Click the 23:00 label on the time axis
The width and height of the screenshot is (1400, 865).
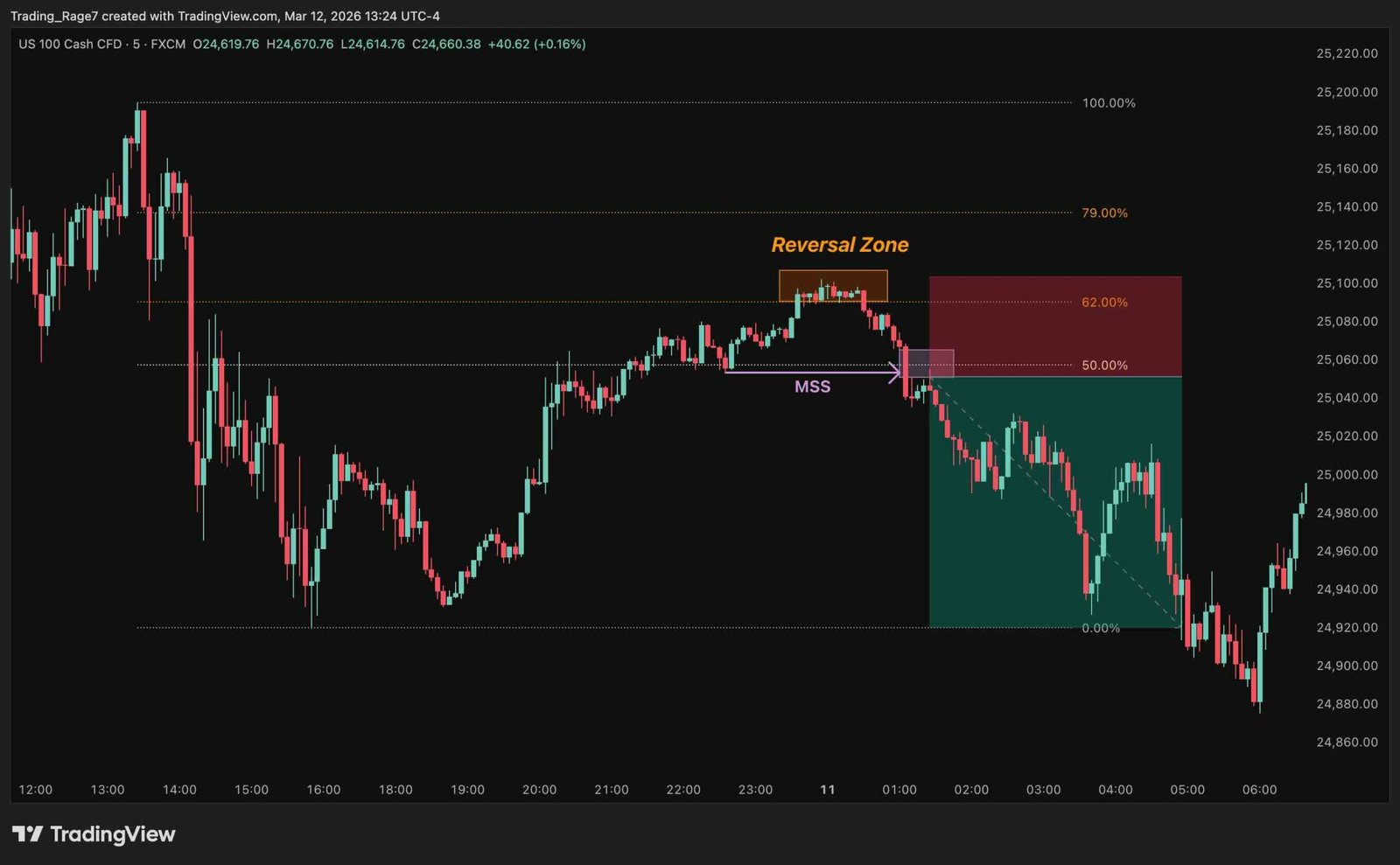[755, 789]
